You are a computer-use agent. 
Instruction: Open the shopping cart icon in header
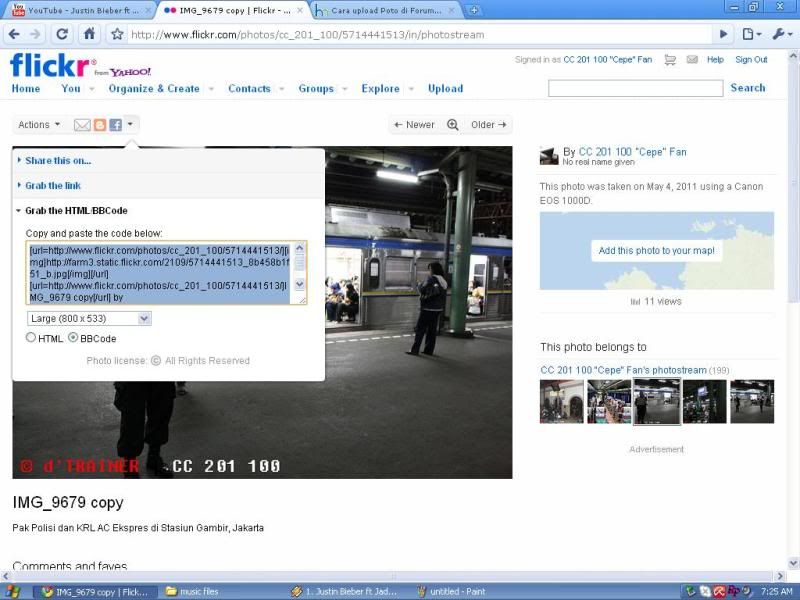point(670,60)
